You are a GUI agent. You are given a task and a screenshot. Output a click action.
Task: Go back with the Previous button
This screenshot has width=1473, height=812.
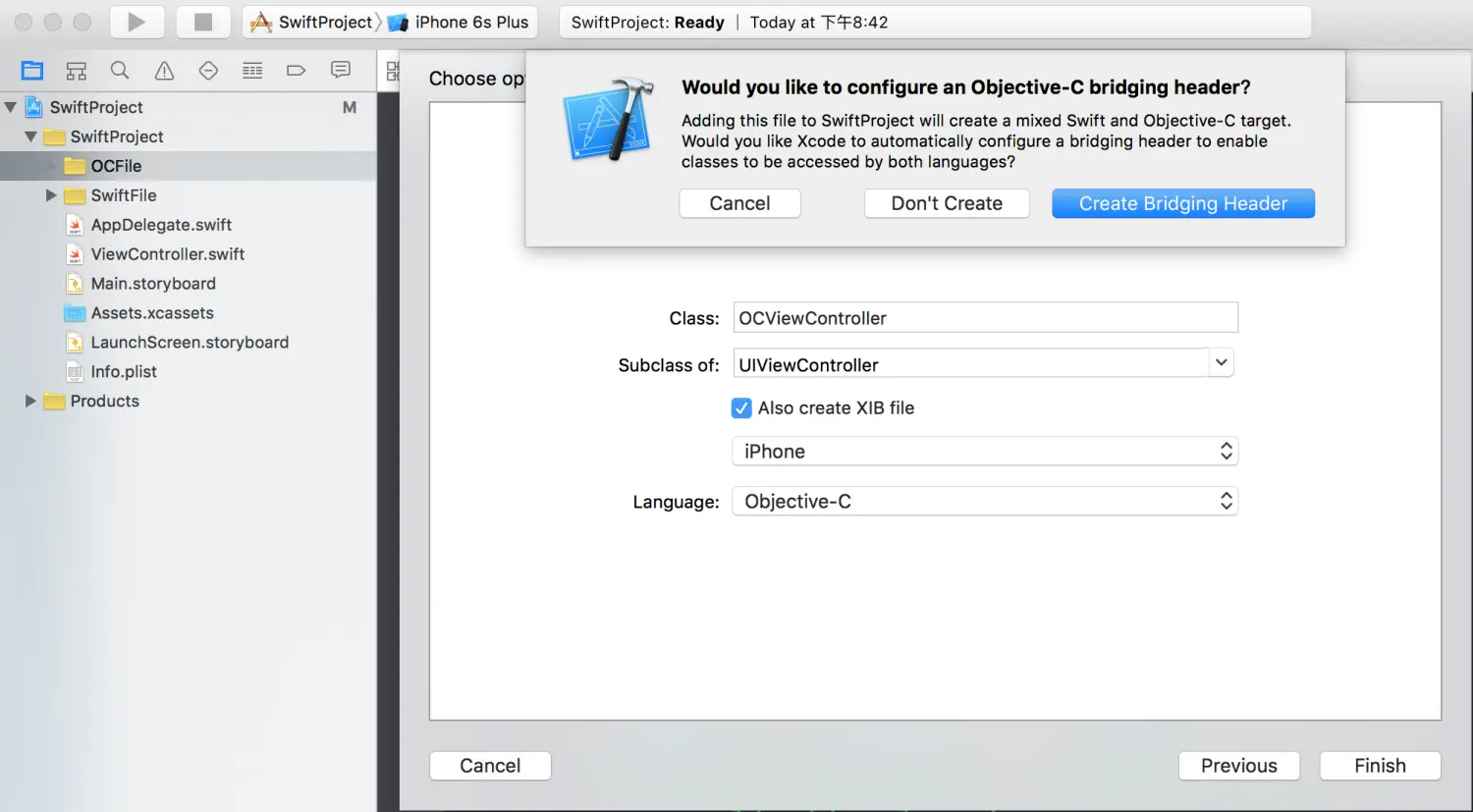tap(1239, 766)
